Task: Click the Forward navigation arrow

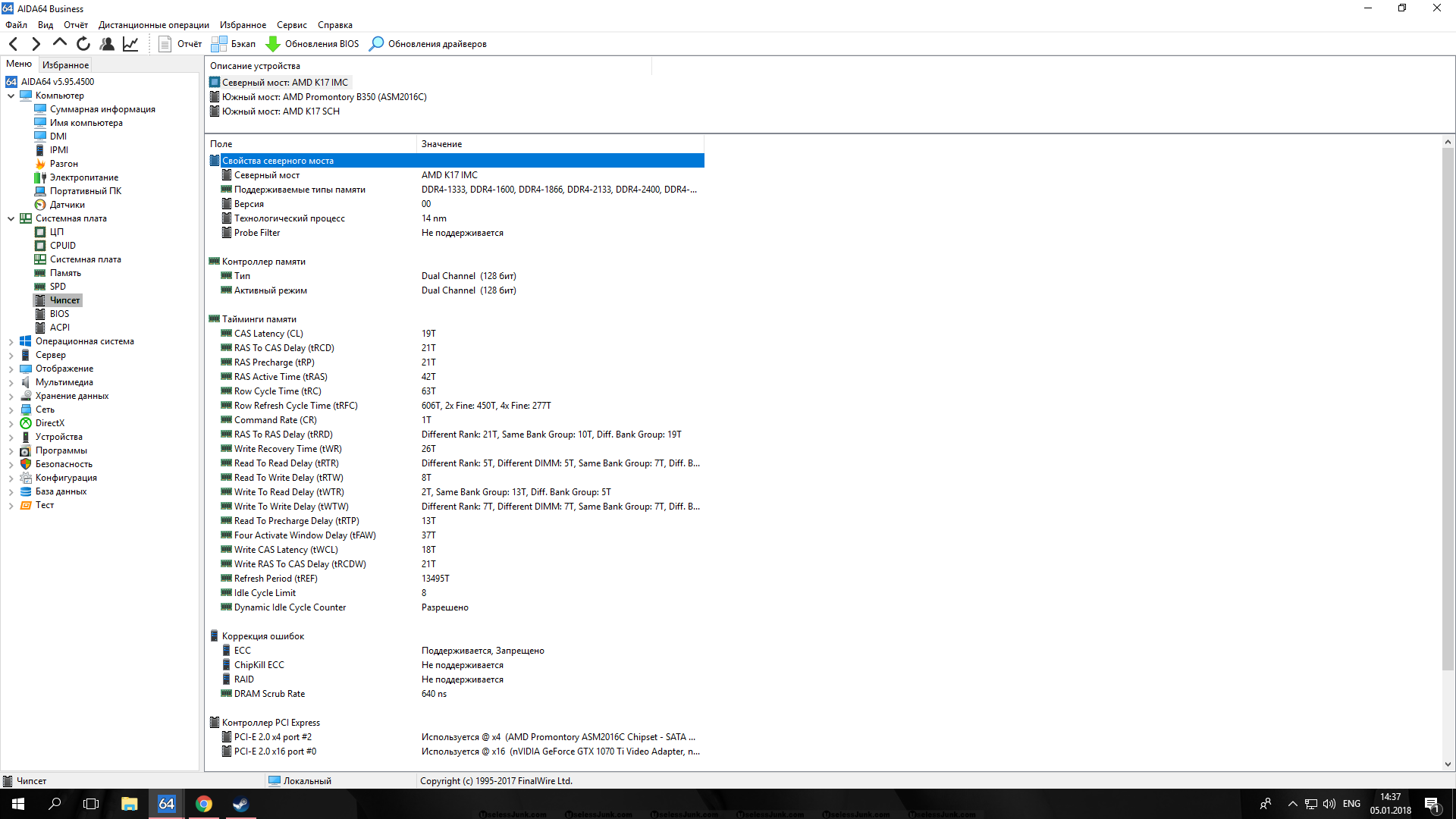Action: pos(36,44)
